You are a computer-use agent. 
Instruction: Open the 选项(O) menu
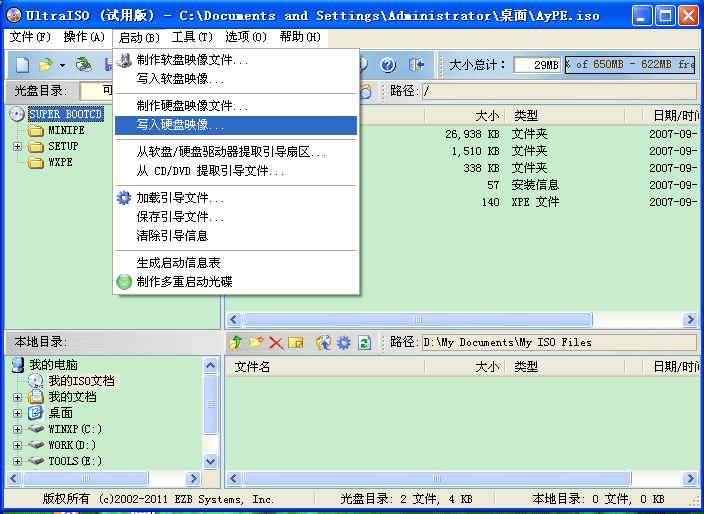pos(246,37)
